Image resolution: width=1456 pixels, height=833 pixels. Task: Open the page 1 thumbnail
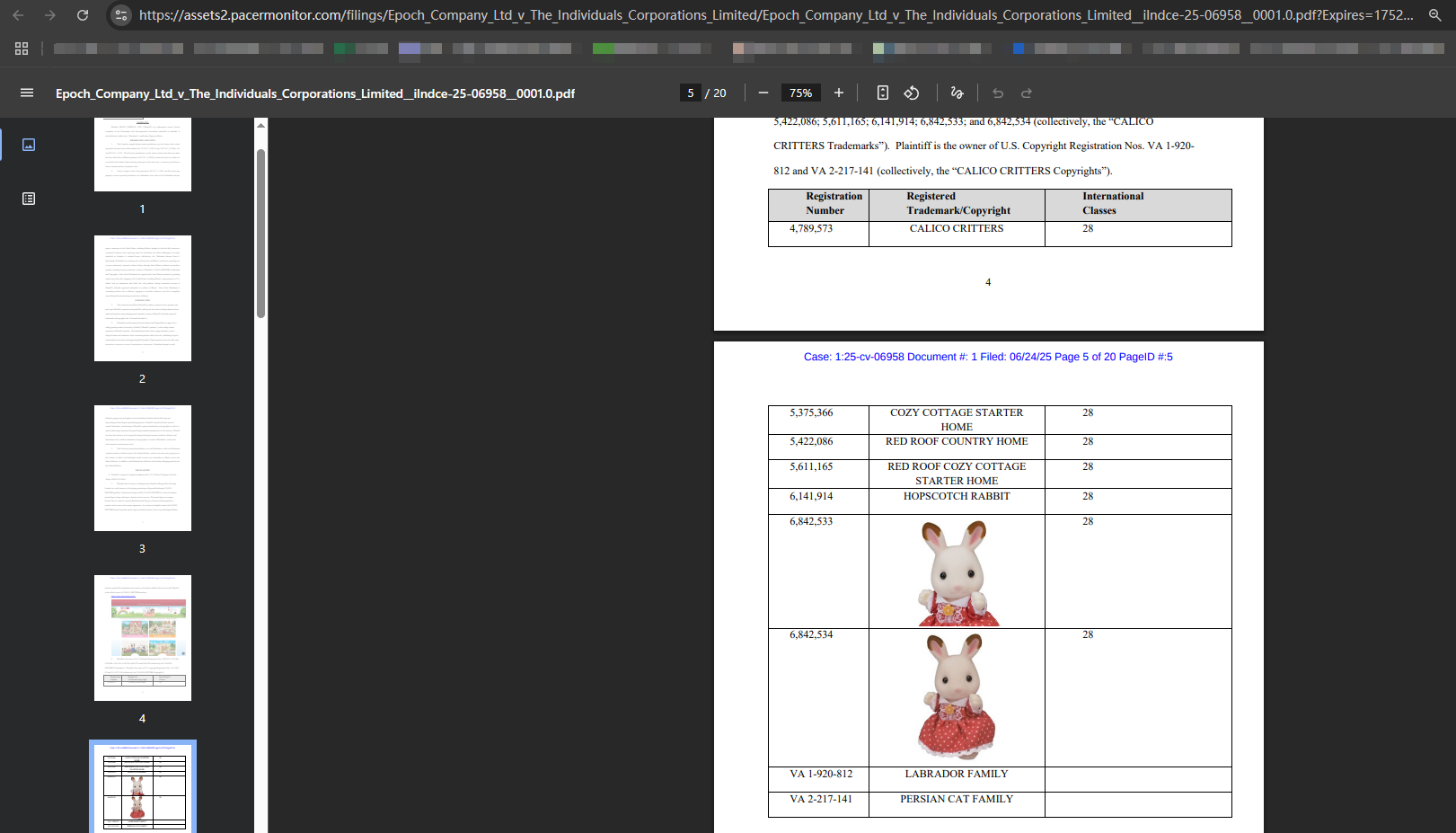pos(143,155)
